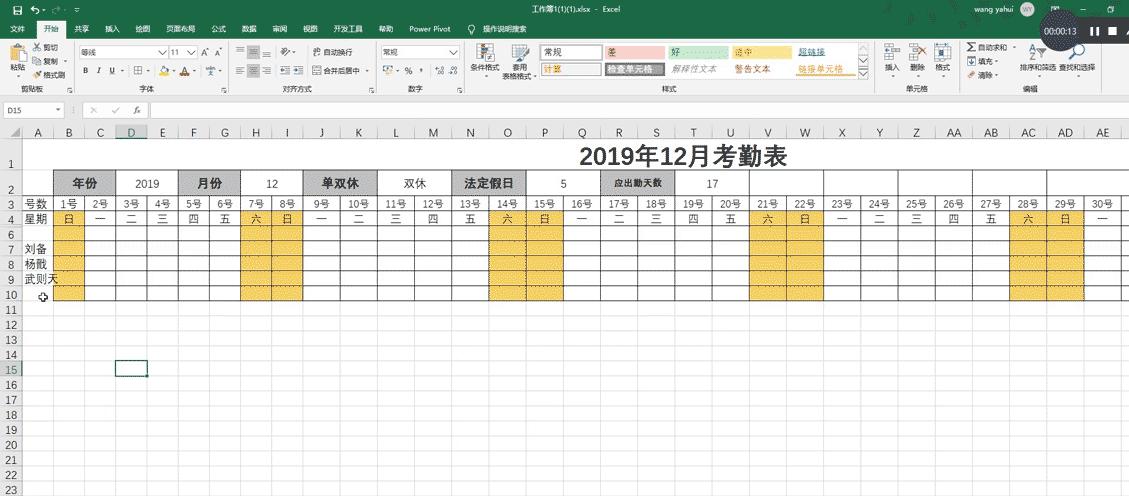Toggle Align Right text alignment
This screenshot has width=1129, height=496.
tap(266, 71)
